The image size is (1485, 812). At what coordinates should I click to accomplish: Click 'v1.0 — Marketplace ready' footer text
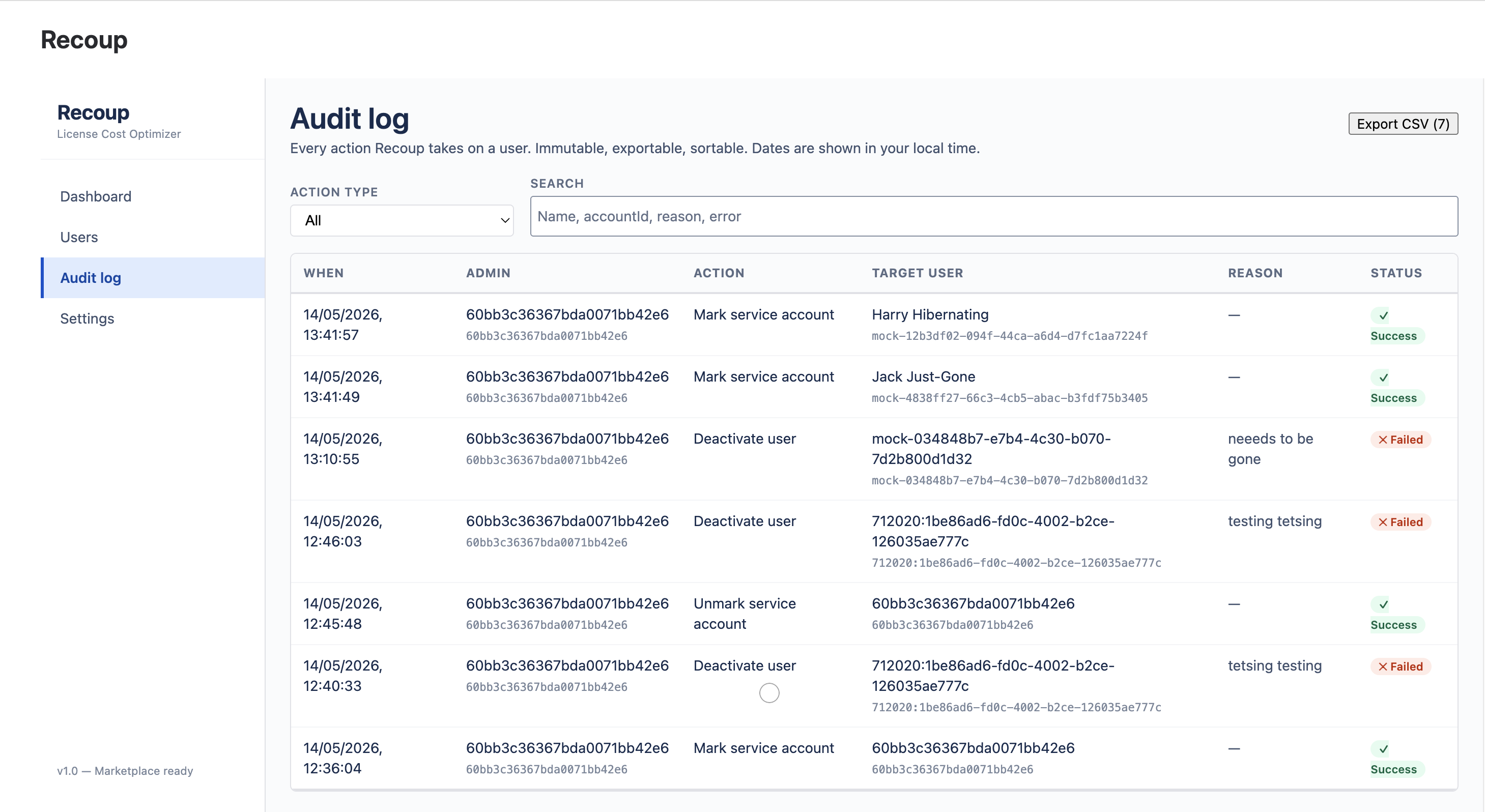coord(125,771)
